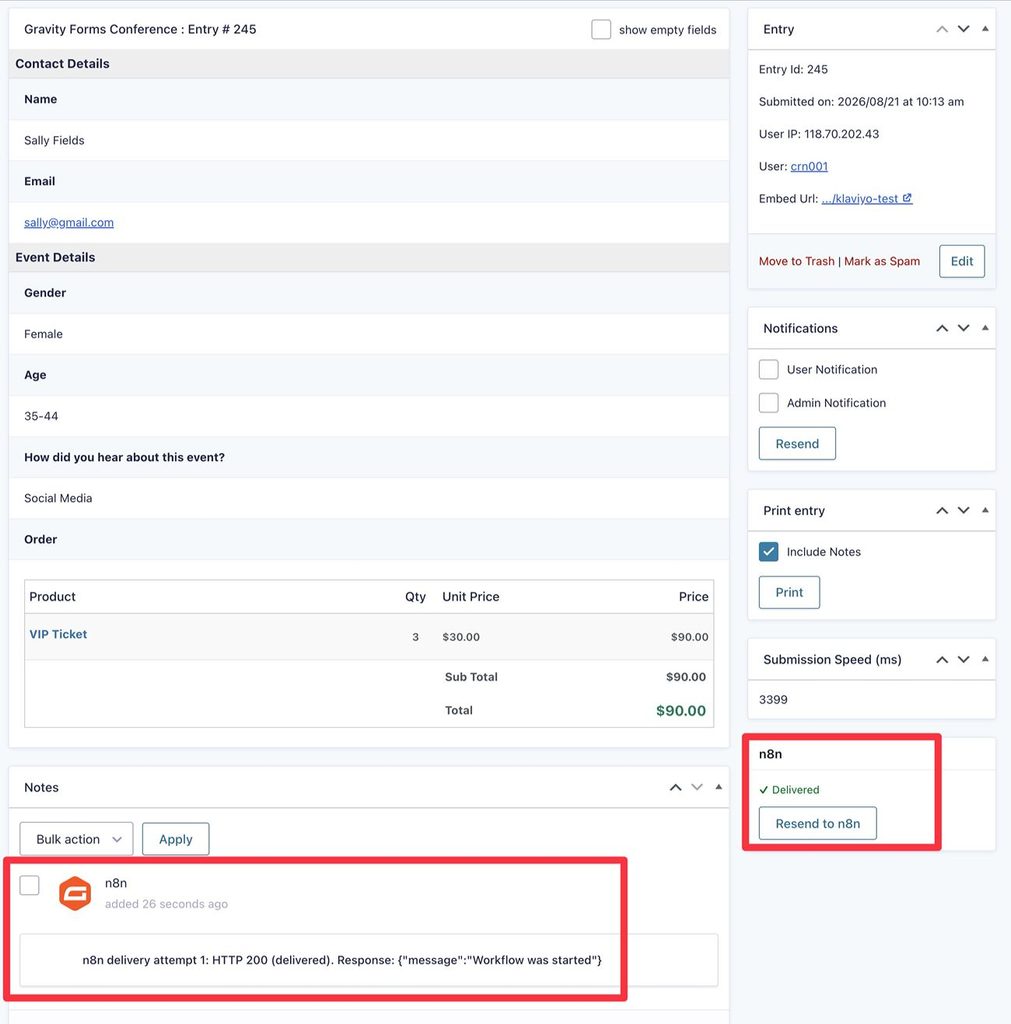Open external link icon beside klaviyo-test
Viewport: 1011px width, 1024px height.
click(907, 198)
